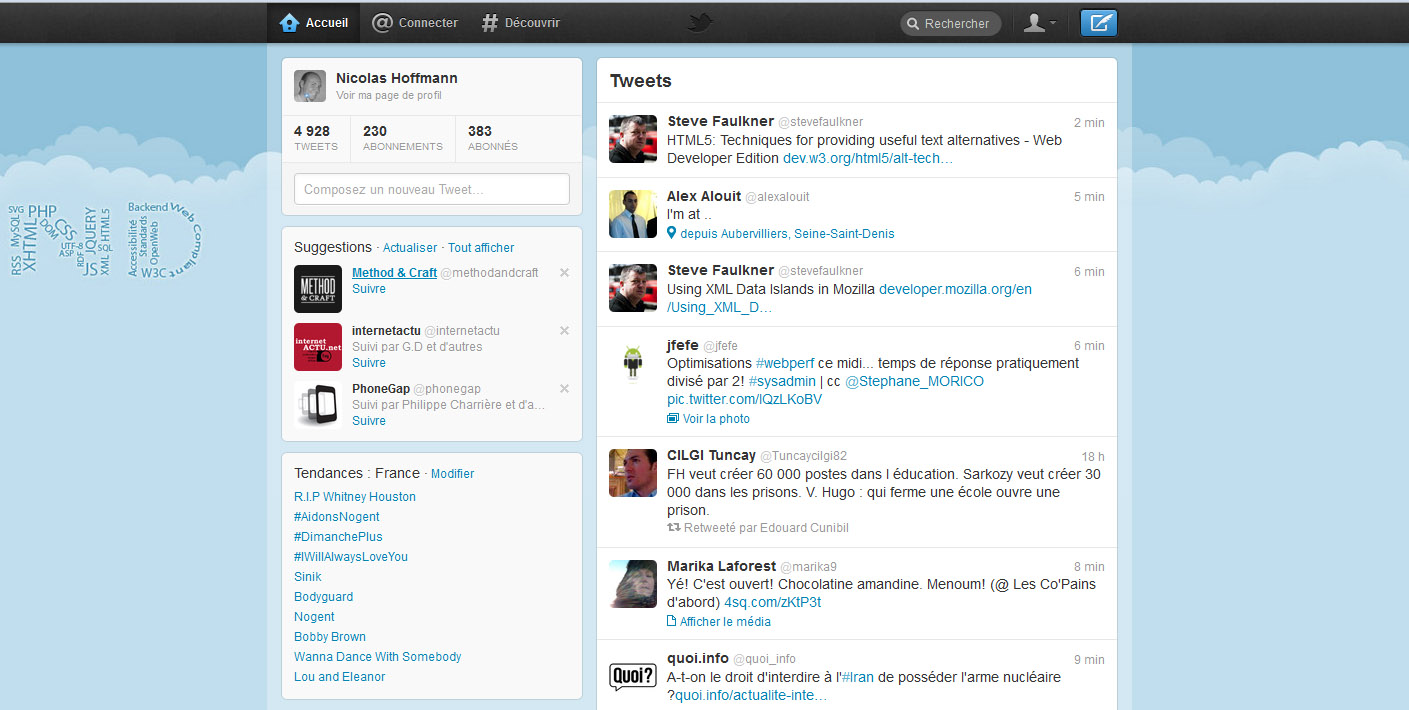Open the #AidonsNogent trend

337,517
